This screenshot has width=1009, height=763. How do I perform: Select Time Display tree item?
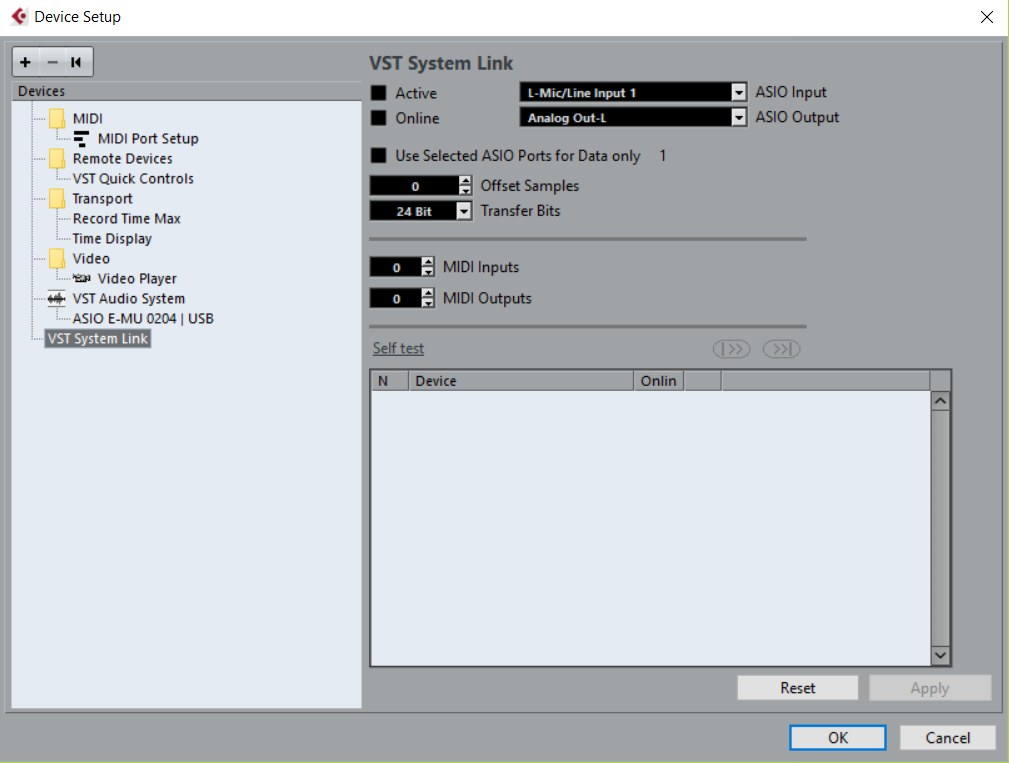112,238
